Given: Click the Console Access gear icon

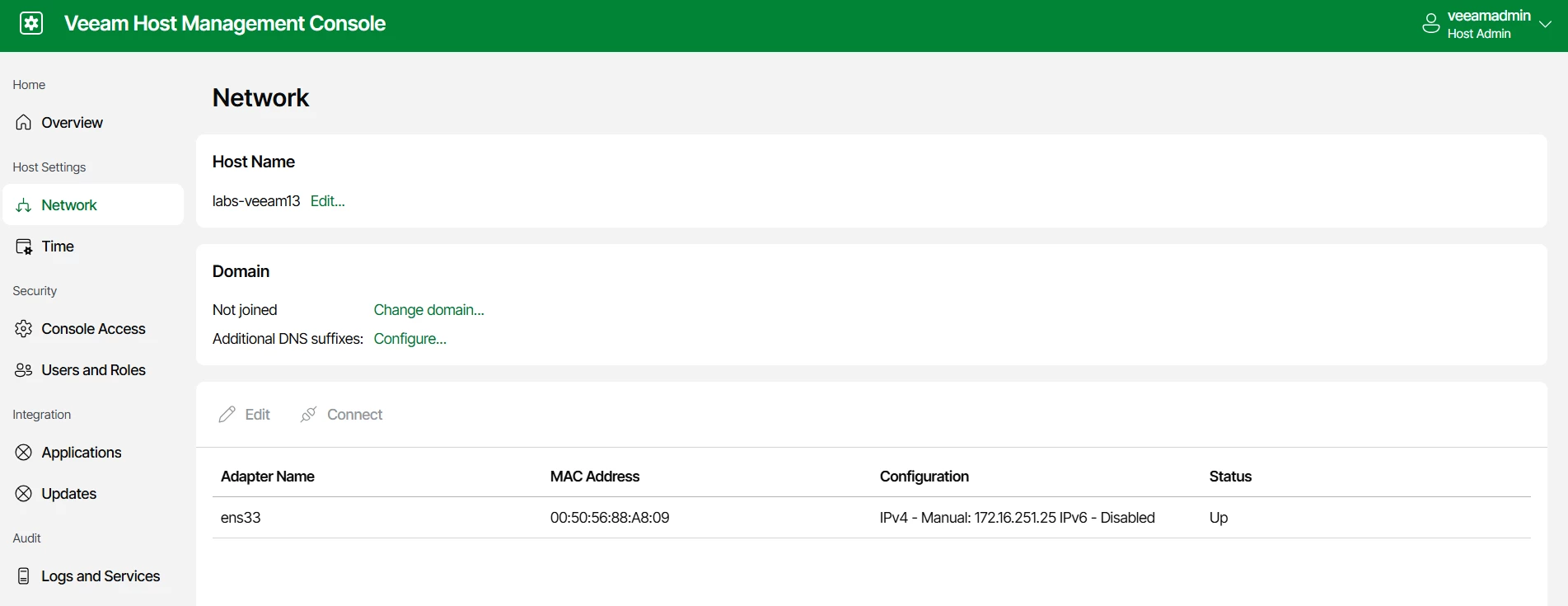Looking at the screenshot, I should click(x=24, y=329).
